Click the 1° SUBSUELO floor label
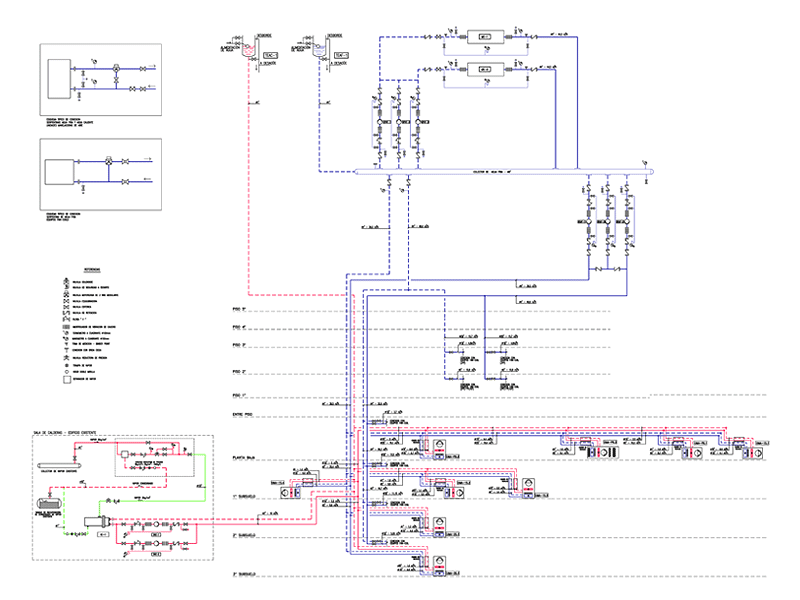800x600 pixels. click(x=247, y=496)
